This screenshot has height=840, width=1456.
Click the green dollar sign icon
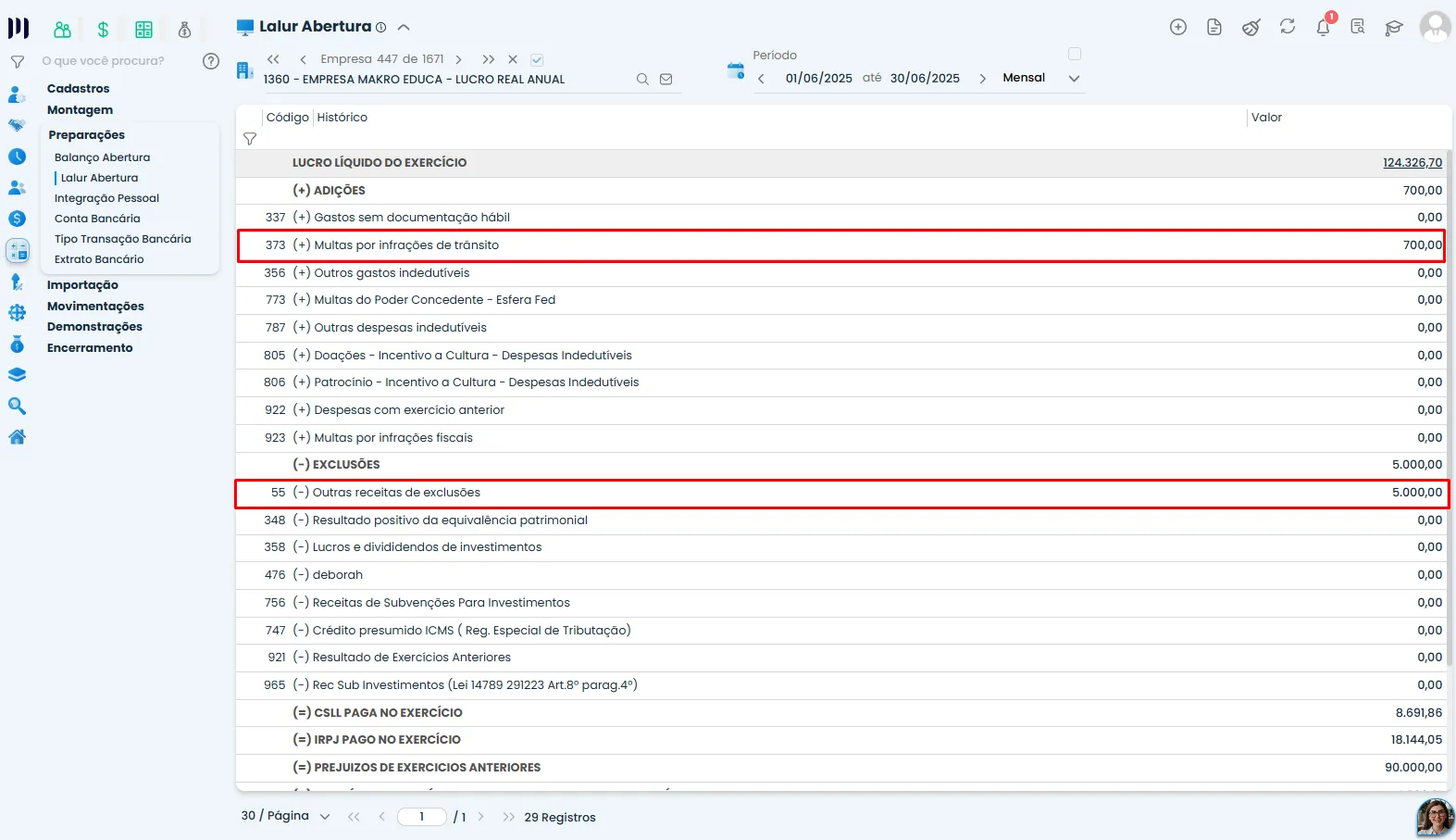[x=103, y=30]
